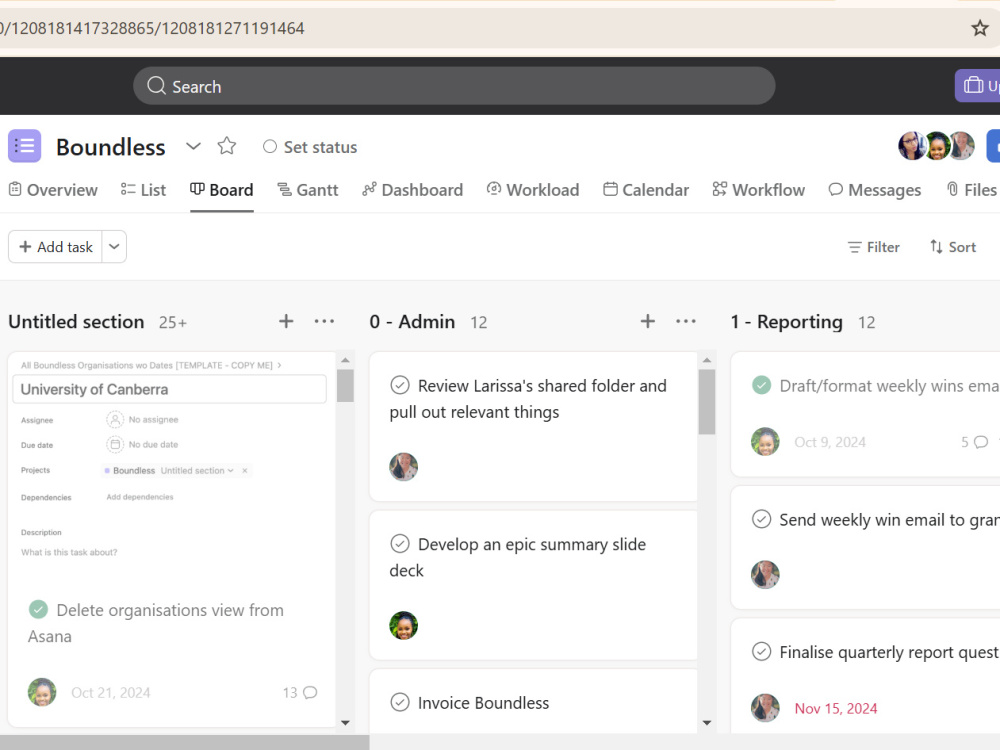Click the purple Upgrade briefcase button
This screenshot has height=750, width=1000.
coord(978,85)
